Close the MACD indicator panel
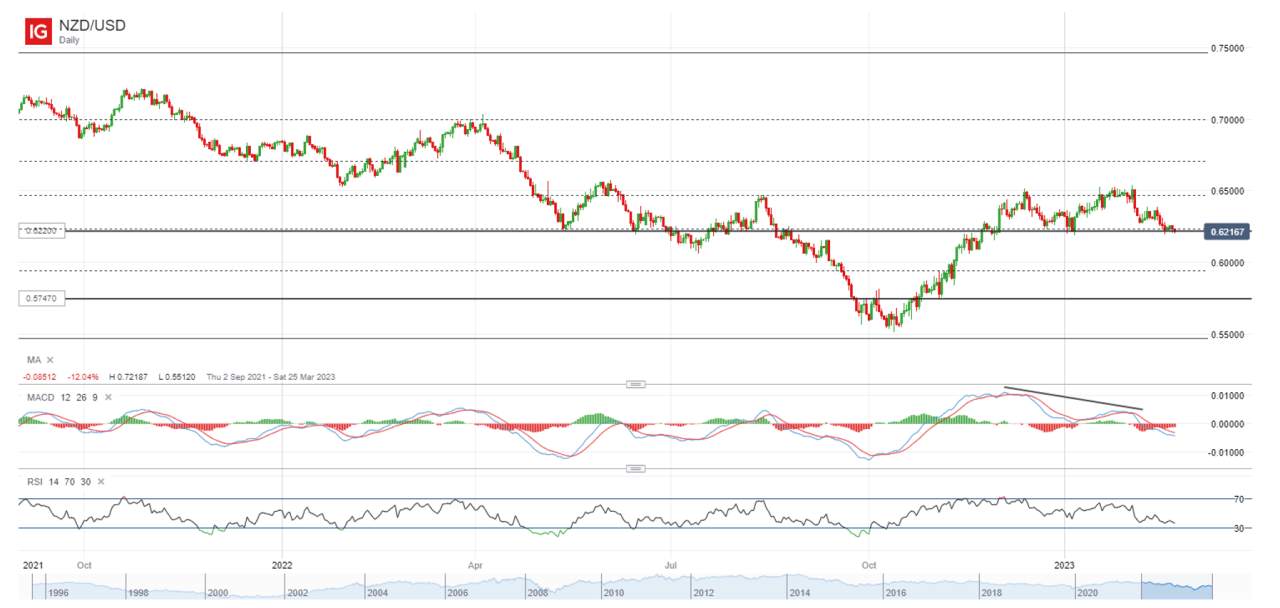Screen dimensions: 1280x608 click(107, 397)
